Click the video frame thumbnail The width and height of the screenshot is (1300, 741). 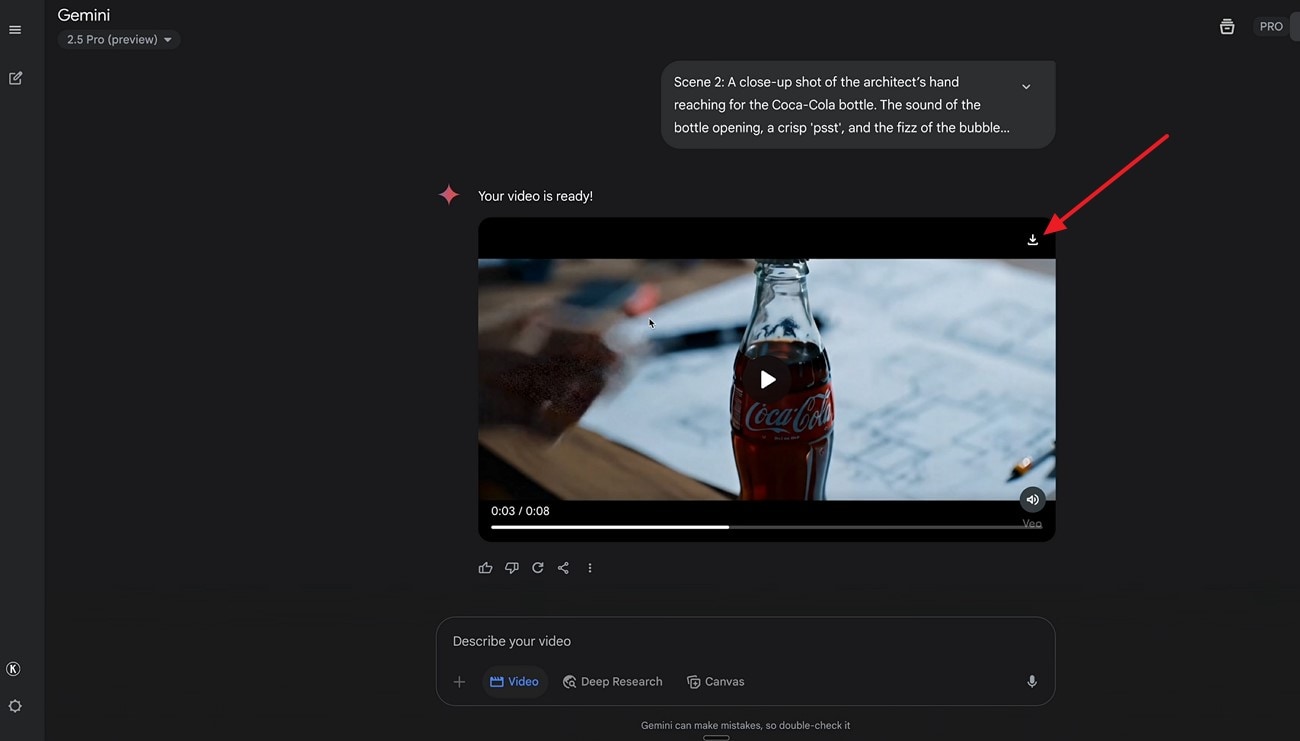pos(767,380)
